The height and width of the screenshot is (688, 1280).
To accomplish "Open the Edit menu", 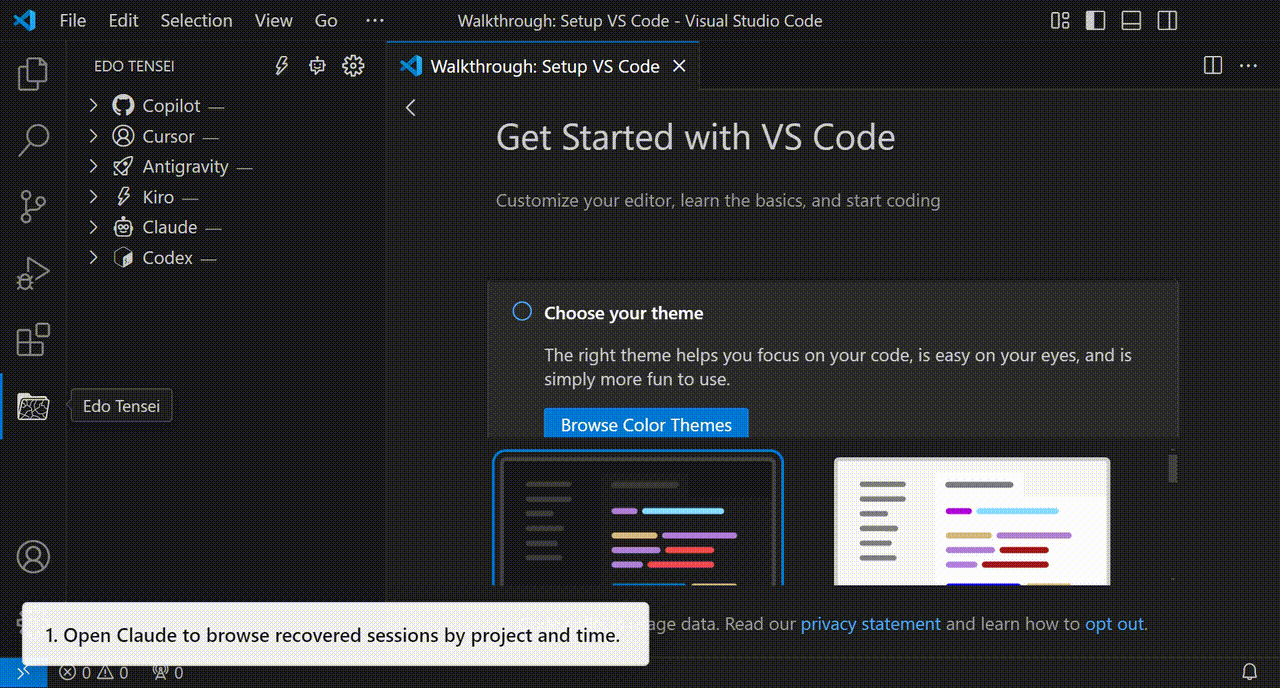I will click(124, 20).
